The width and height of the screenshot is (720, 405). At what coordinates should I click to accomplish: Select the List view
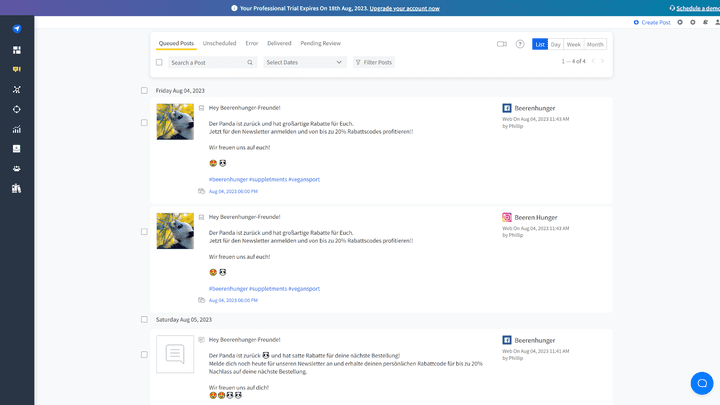[x=540, y=44]
